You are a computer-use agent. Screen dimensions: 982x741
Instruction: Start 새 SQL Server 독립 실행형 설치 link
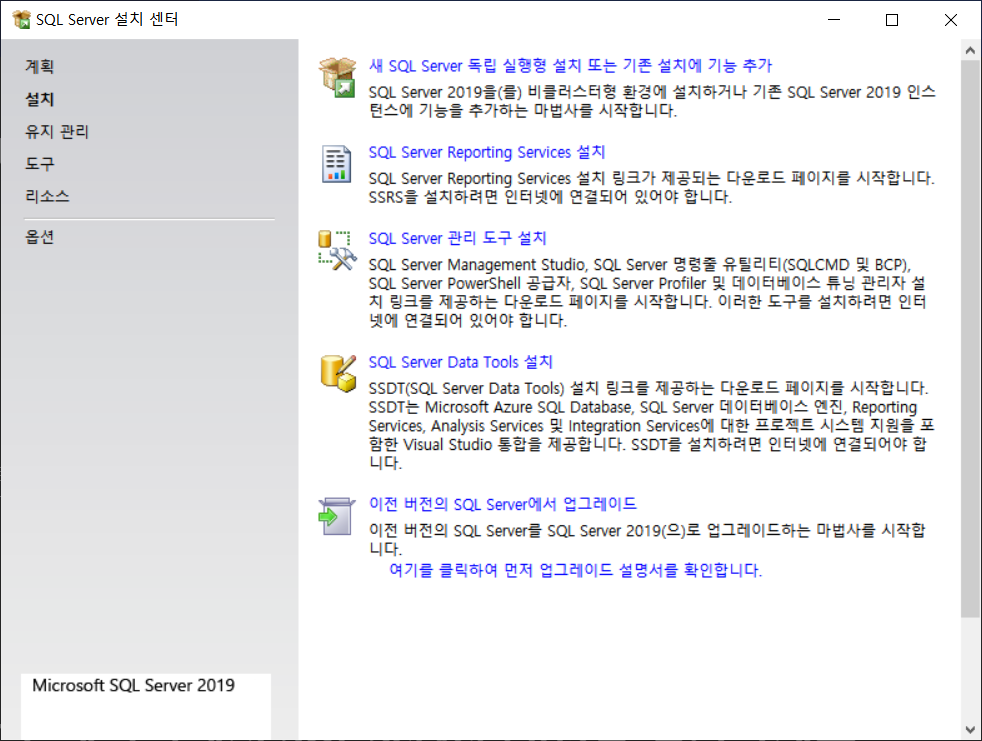pyautogui.click(x=570, y=66)
